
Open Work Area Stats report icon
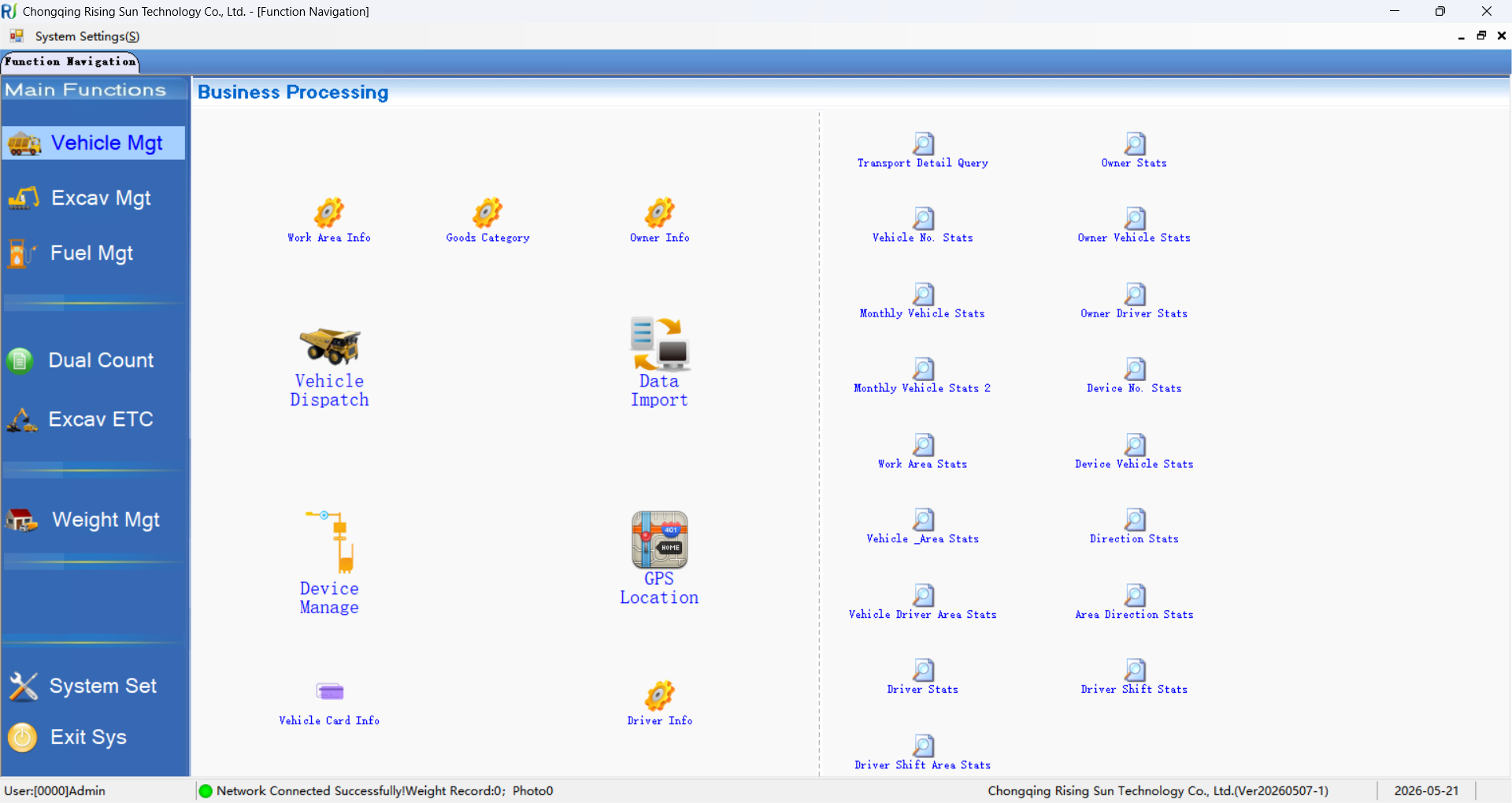click(x=923, y=445)
